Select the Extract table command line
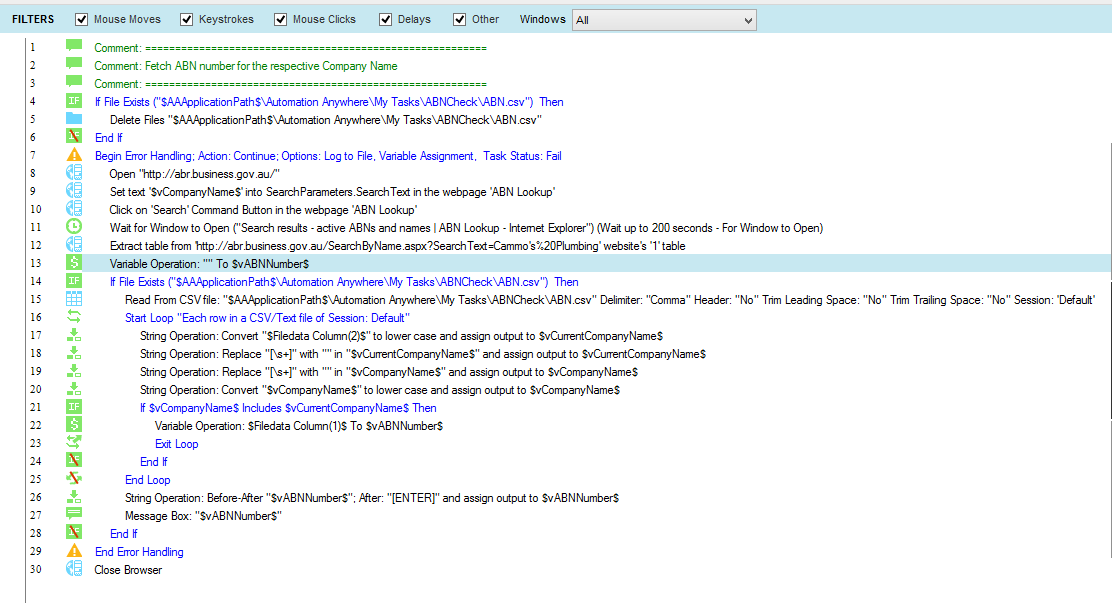This screenshot has height=603, width=1112. point(397,246)
